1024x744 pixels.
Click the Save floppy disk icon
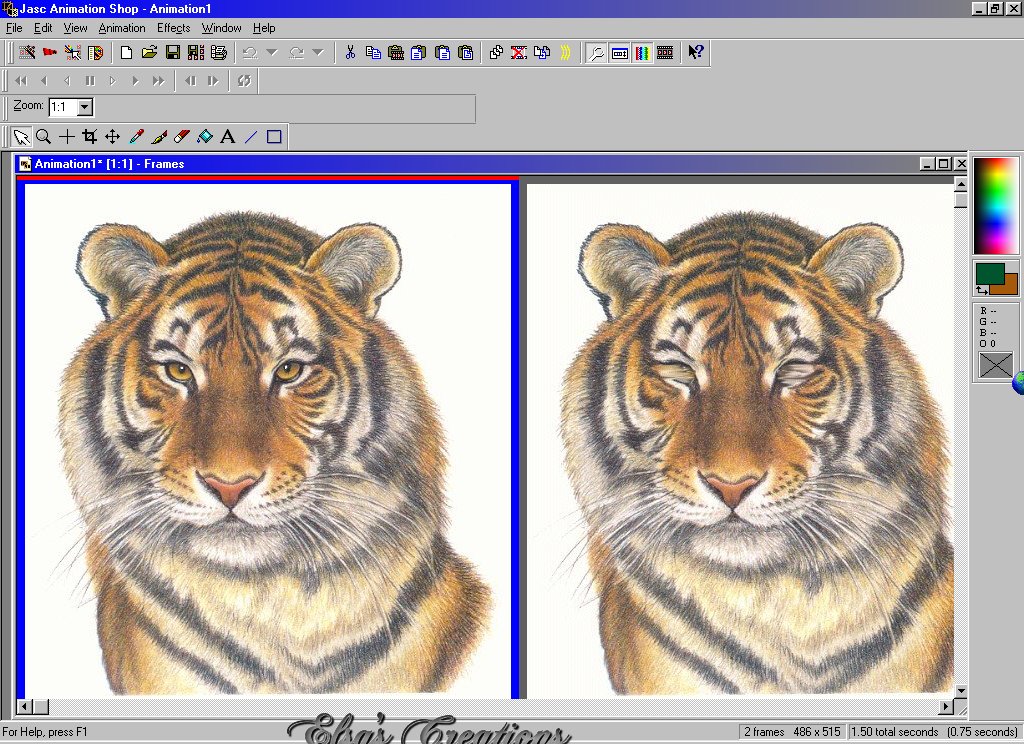point(172,53)
